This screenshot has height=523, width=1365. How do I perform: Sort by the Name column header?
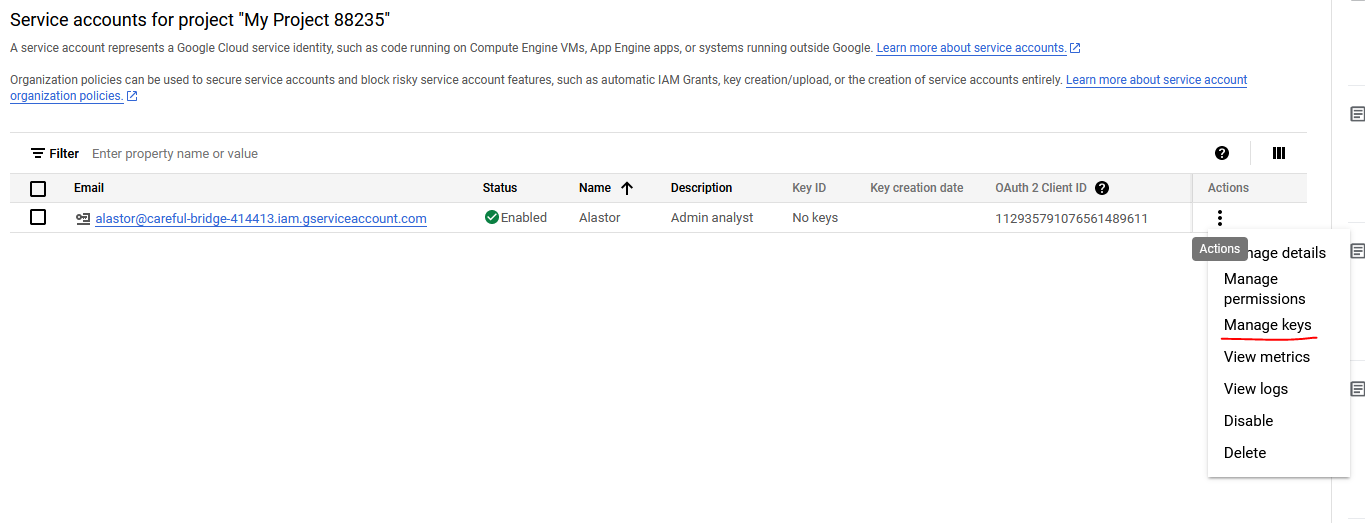[x=595, y=188]
